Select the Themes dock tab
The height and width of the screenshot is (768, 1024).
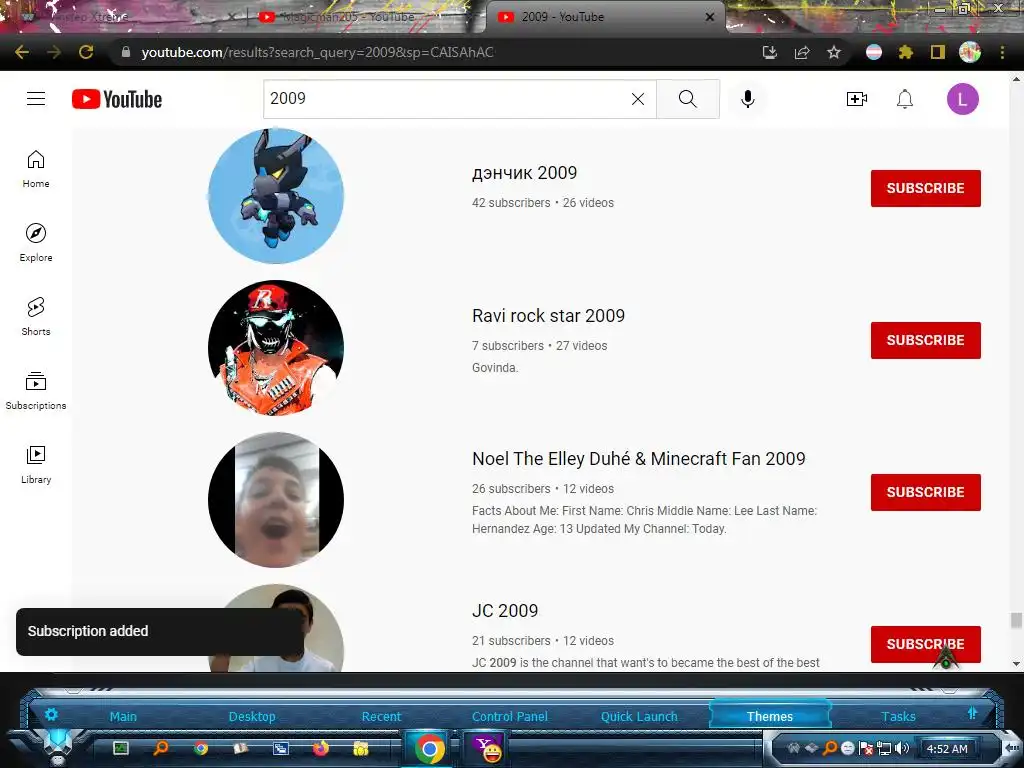(770, 716)
